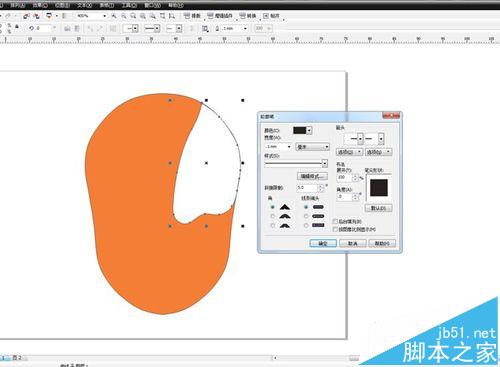500x367 pixels.
Task: Open the line style dropdown in the dialog
Action: (x=296, y=163)
